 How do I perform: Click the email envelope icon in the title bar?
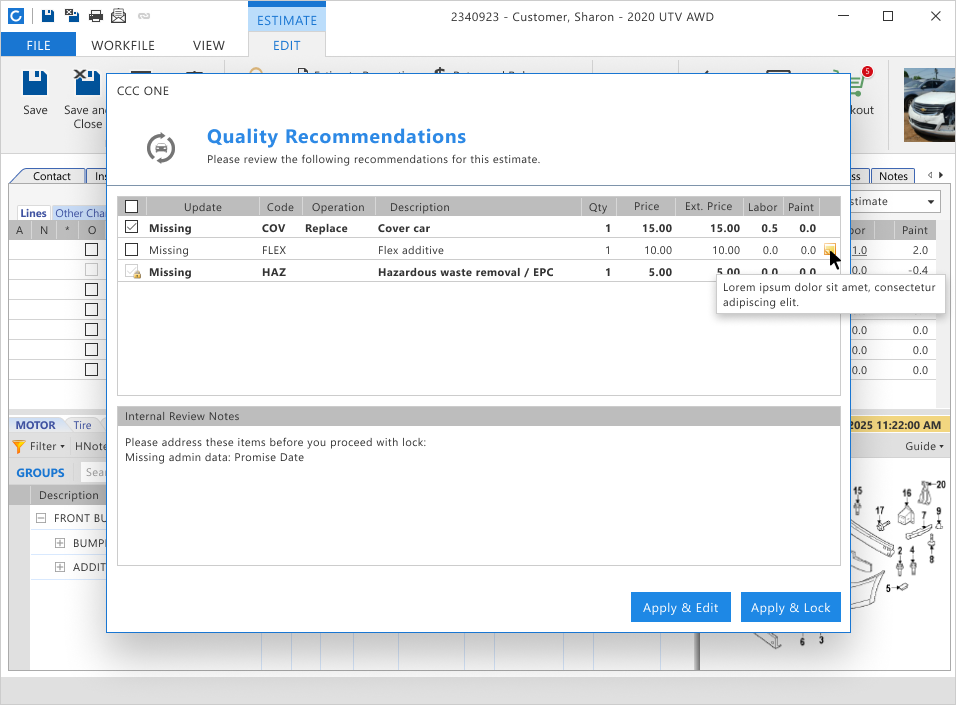point(118,16)
